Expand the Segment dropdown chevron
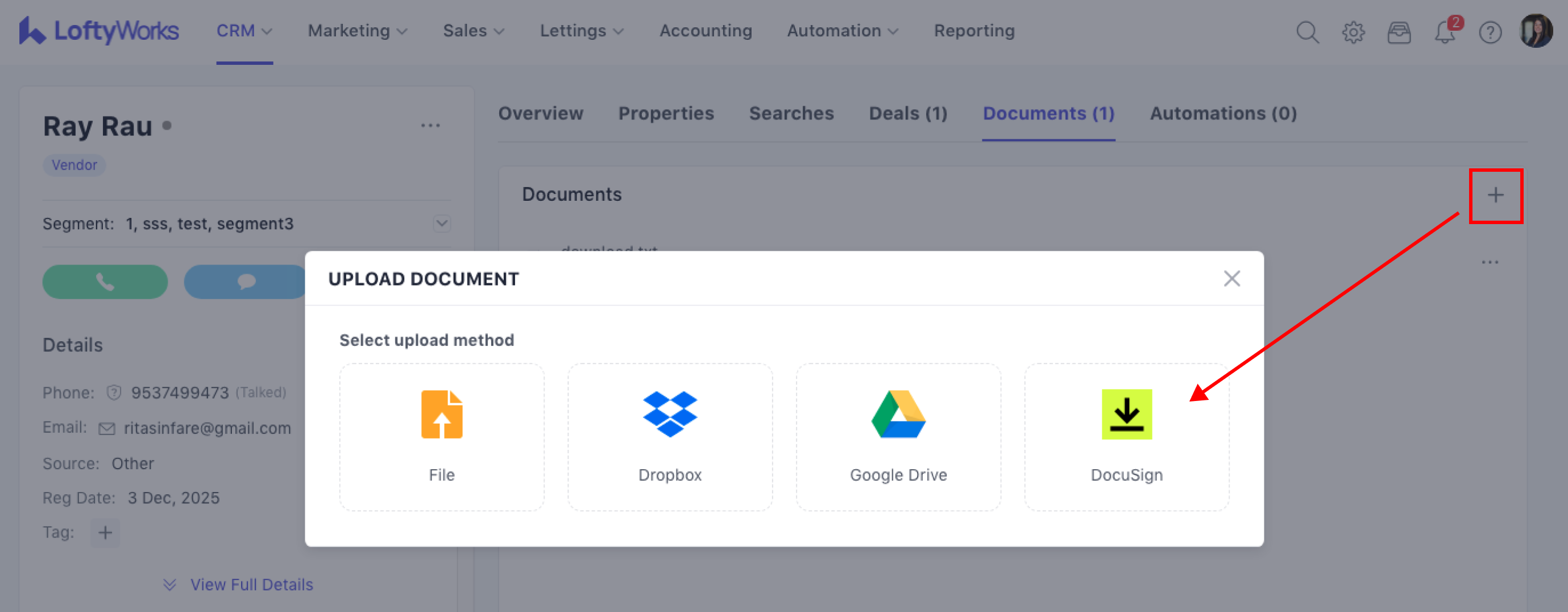 442,224
